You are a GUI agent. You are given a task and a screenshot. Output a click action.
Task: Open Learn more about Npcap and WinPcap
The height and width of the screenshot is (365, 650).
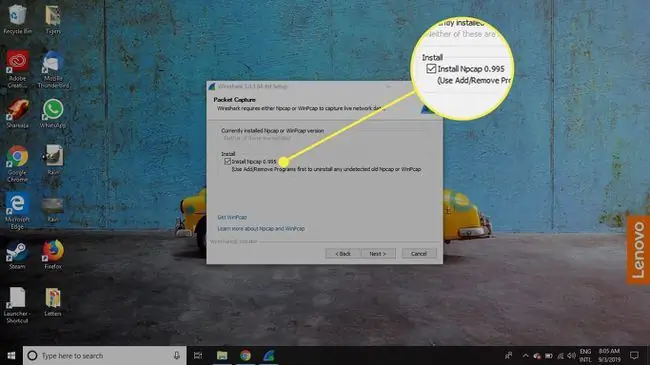click(261, 229)
